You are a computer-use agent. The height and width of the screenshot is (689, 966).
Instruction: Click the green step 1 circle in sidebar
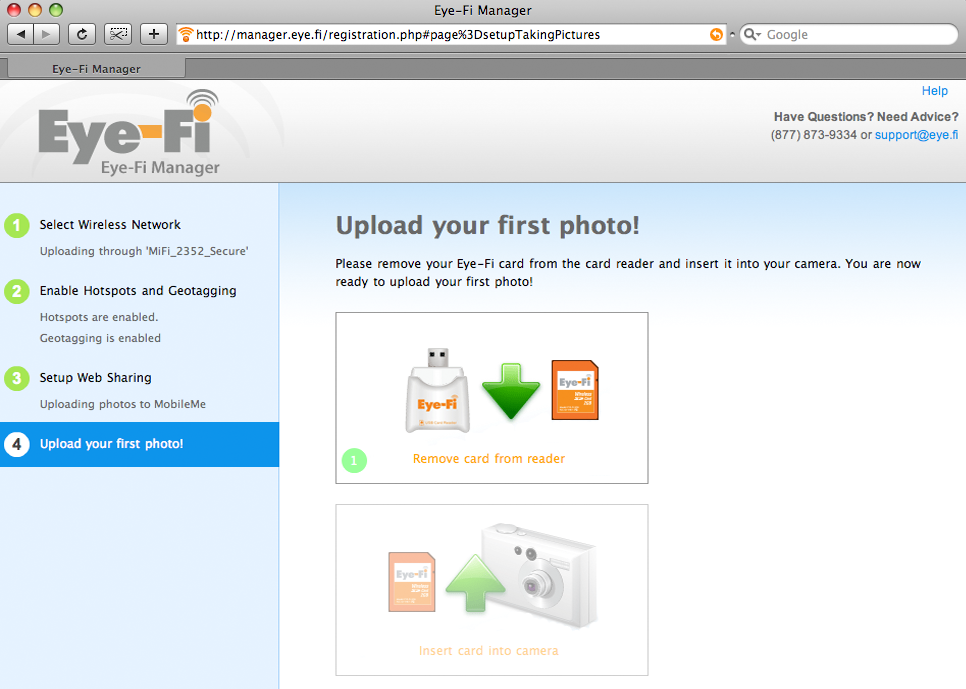click(x=17, y=225)
